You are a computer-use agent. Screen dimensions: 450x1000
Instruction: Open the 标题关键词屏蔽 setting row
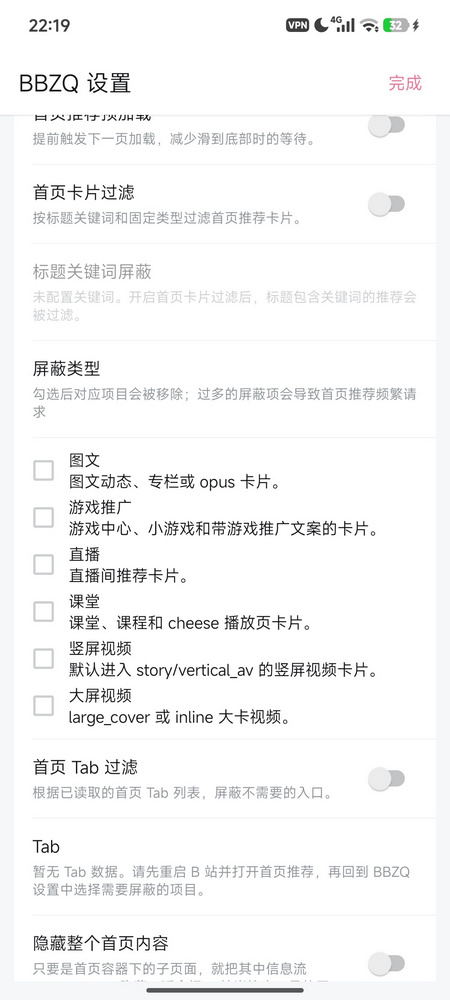point(225,291)
